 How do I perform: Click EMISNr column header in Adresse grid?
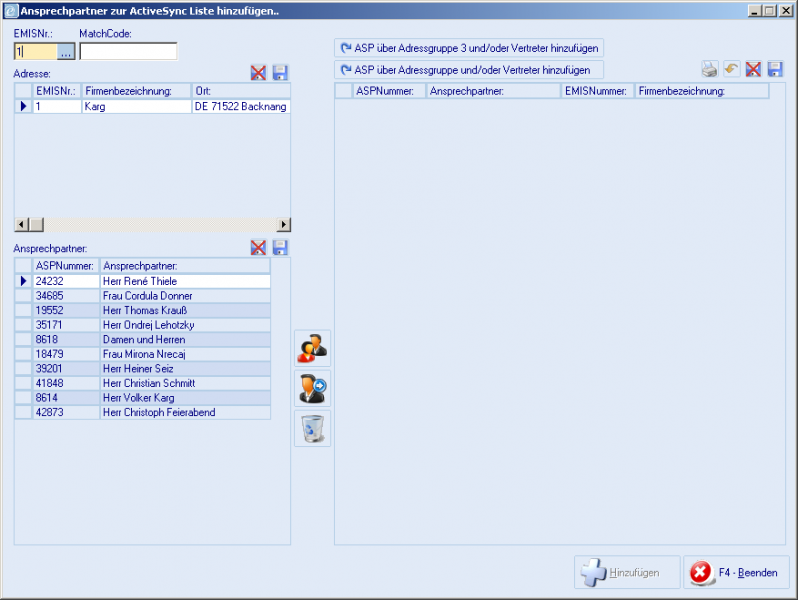point(56,91)
